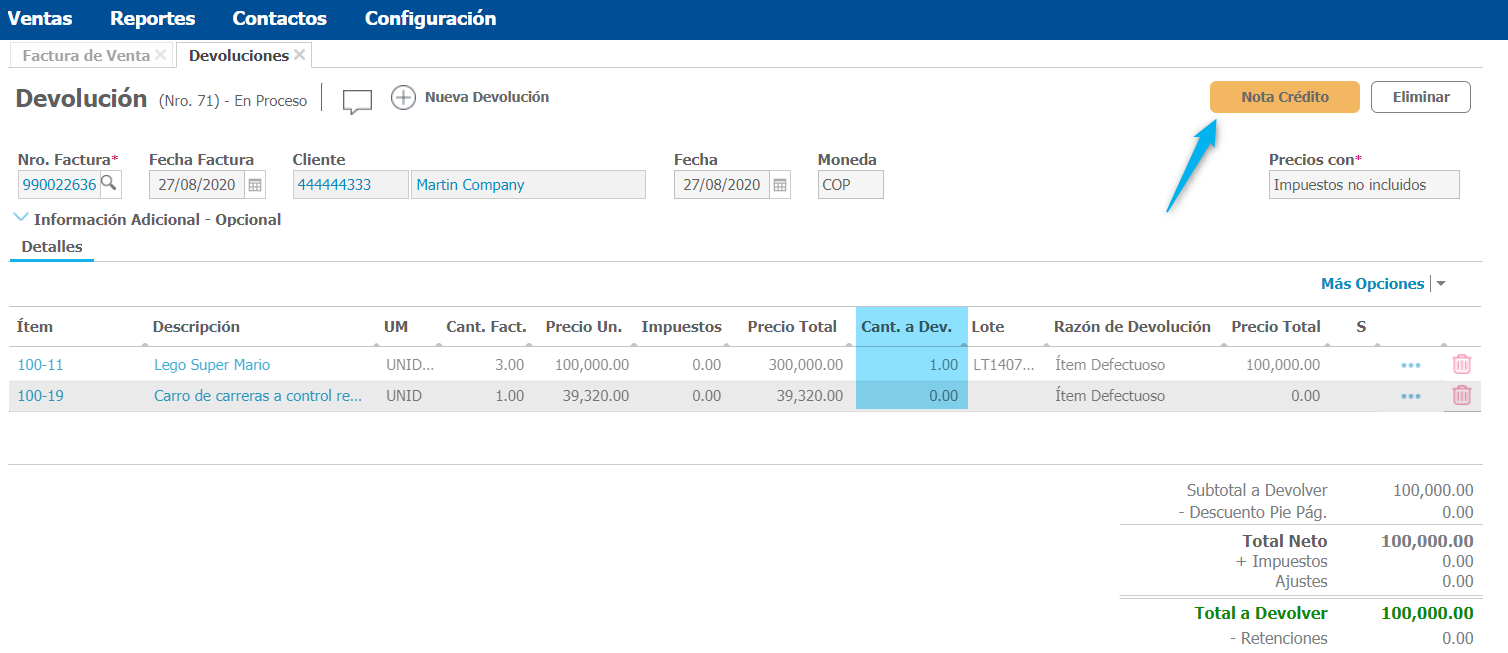The height and width of the screenshot is (653, 1508).
Task: Open the Precios con dropdown
Action: 1363,185
